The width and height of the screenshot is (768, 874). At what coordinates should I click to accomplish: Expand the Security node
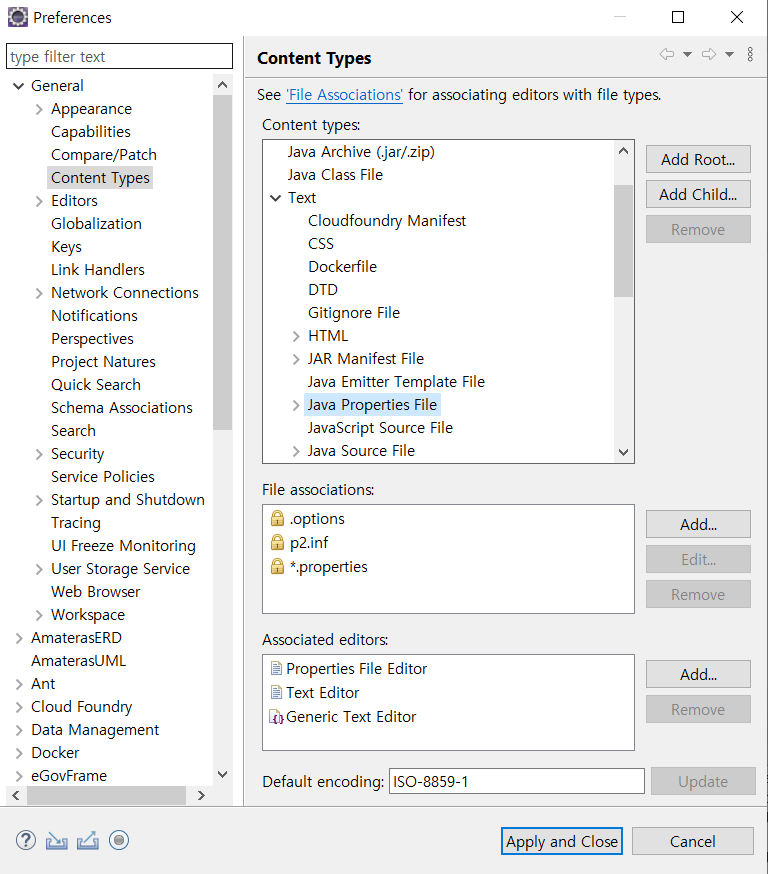[x=39, y=454]
